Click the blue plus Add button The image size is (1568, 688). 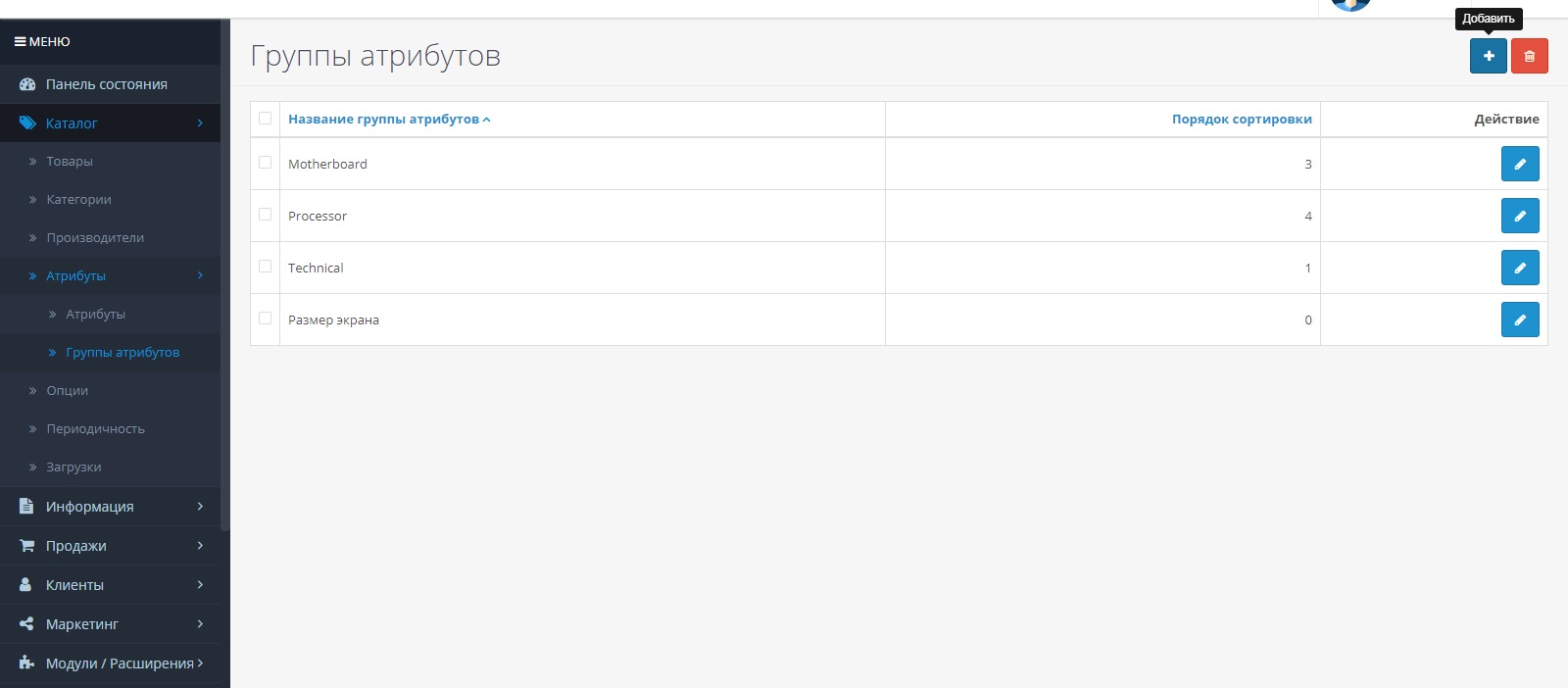[1488, 56]
